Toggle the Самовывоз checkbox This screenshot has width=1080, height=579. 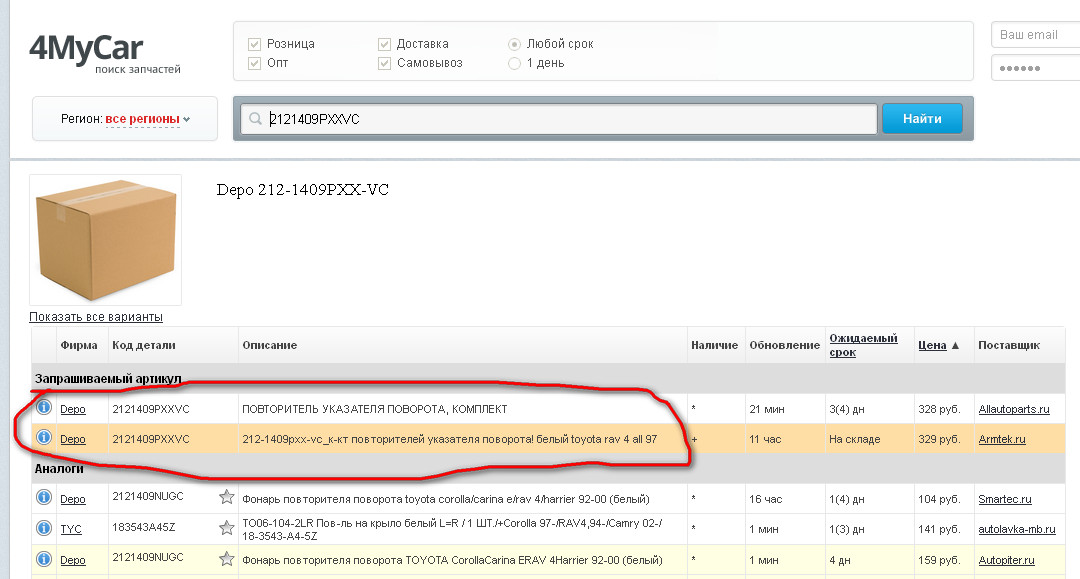pyautogui.click(x=384, y=63)
